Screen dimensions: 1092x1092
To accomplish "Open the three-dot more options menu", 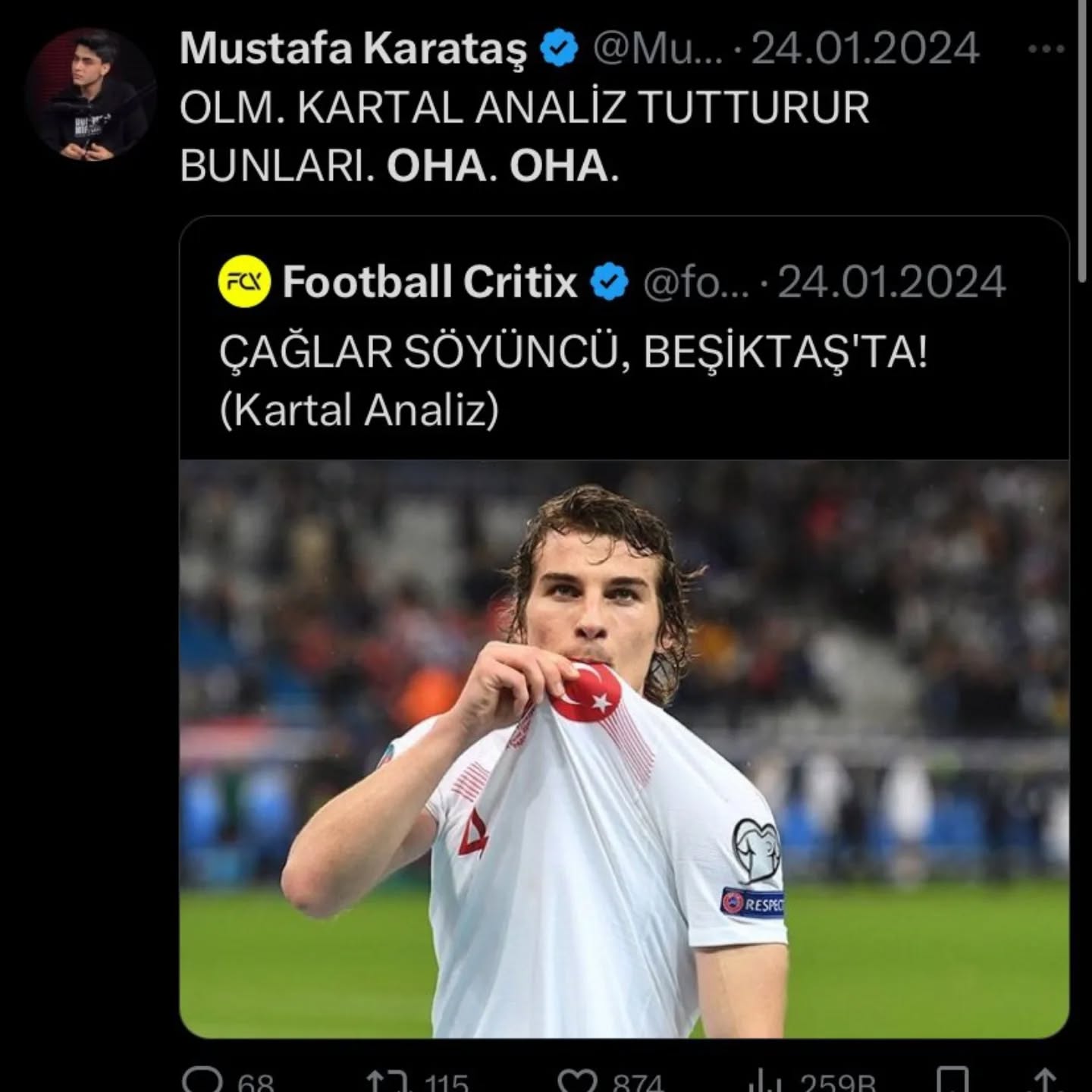I will 1046,49.
